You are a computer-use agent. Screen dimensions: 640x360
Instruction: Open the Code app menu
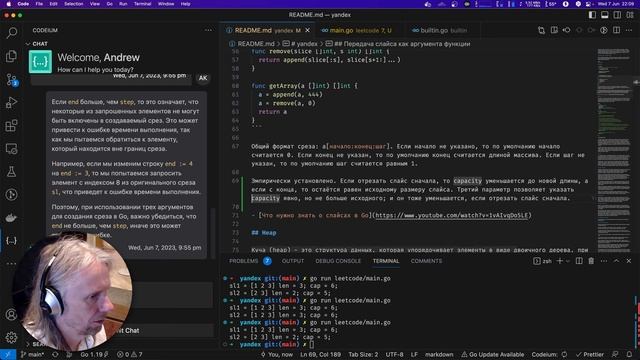click(x=23, y=4)
